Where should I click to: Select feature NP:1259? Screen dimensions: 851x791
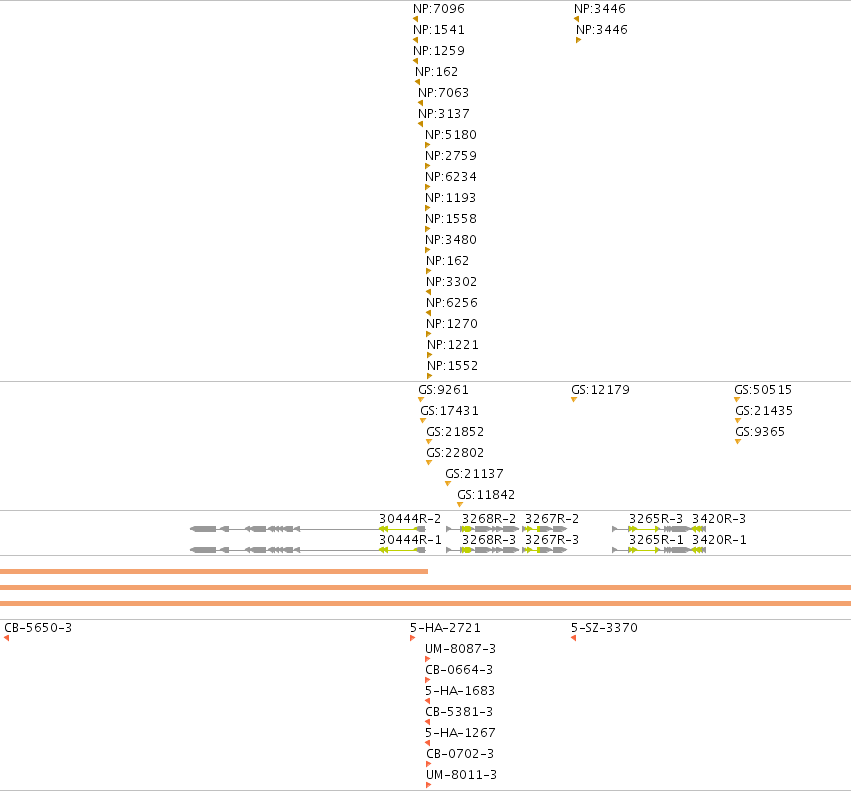click(439, 50)
